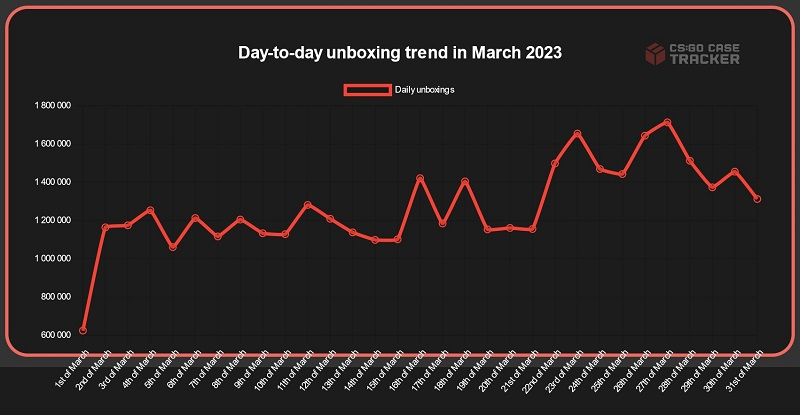
Task: Select the 2nd of March data point
Action: (105, 227)
